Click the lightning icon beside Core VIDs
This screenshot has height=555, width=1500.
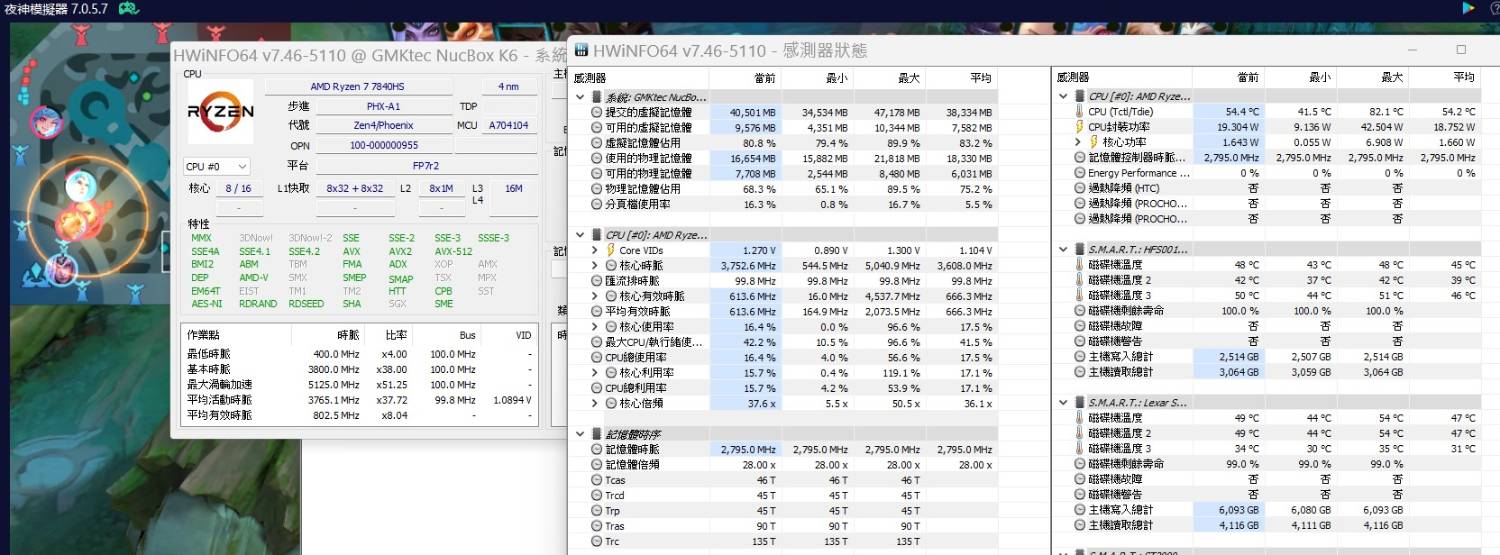click(x=611, y=250)
